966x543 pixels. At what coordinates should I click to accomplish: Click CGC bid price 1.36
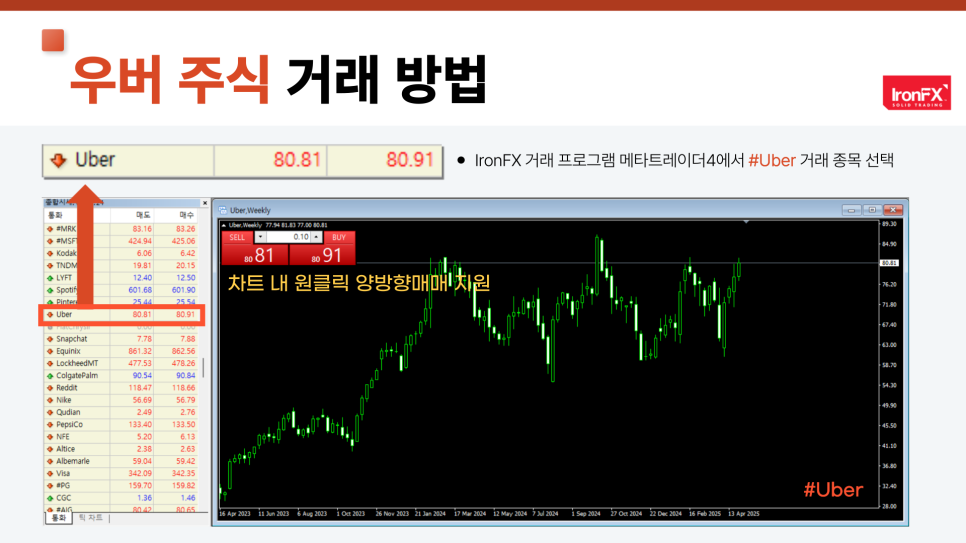[144, 498]
